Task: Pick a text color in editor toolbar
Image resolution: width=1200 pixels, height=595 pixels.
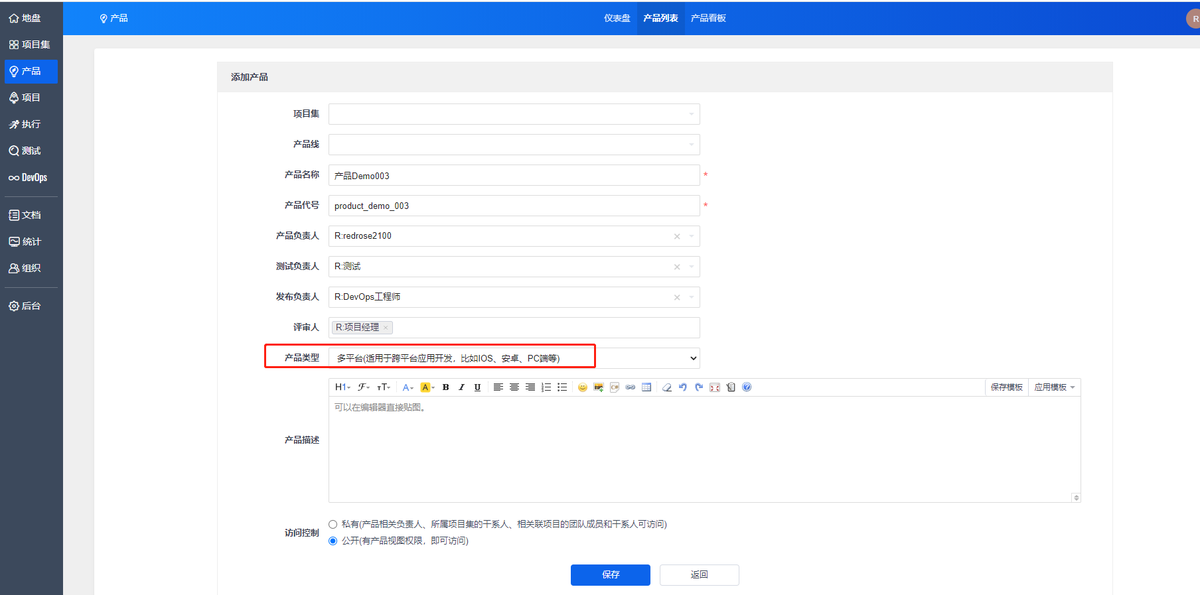Action: pos(408,387)
